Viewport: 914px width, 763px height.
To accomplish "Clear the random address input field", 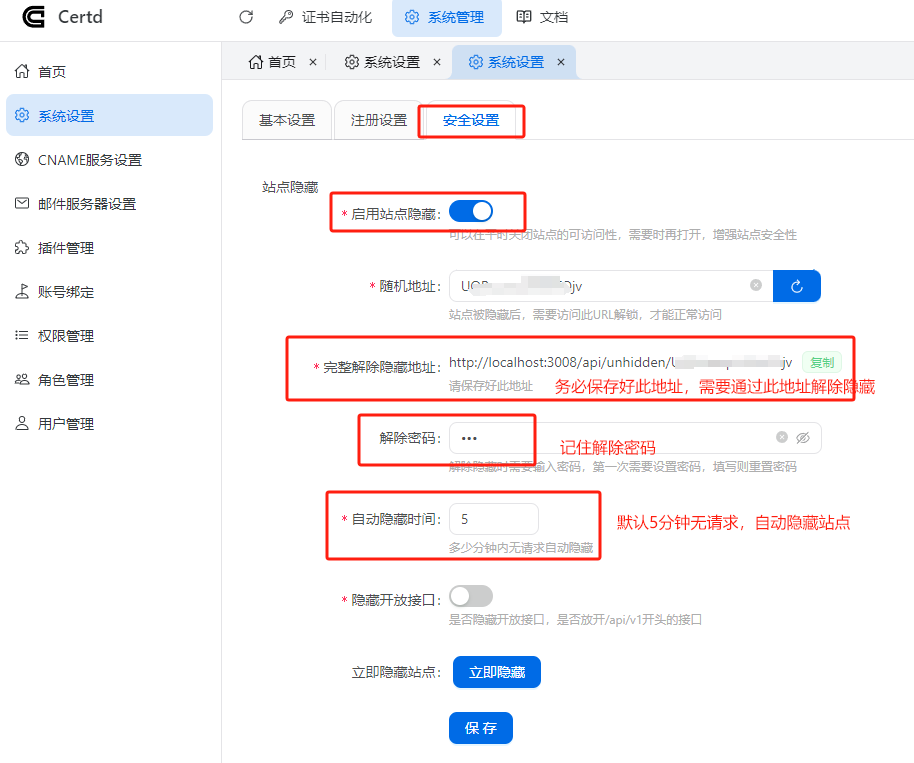I will click(x=756, y=286).
